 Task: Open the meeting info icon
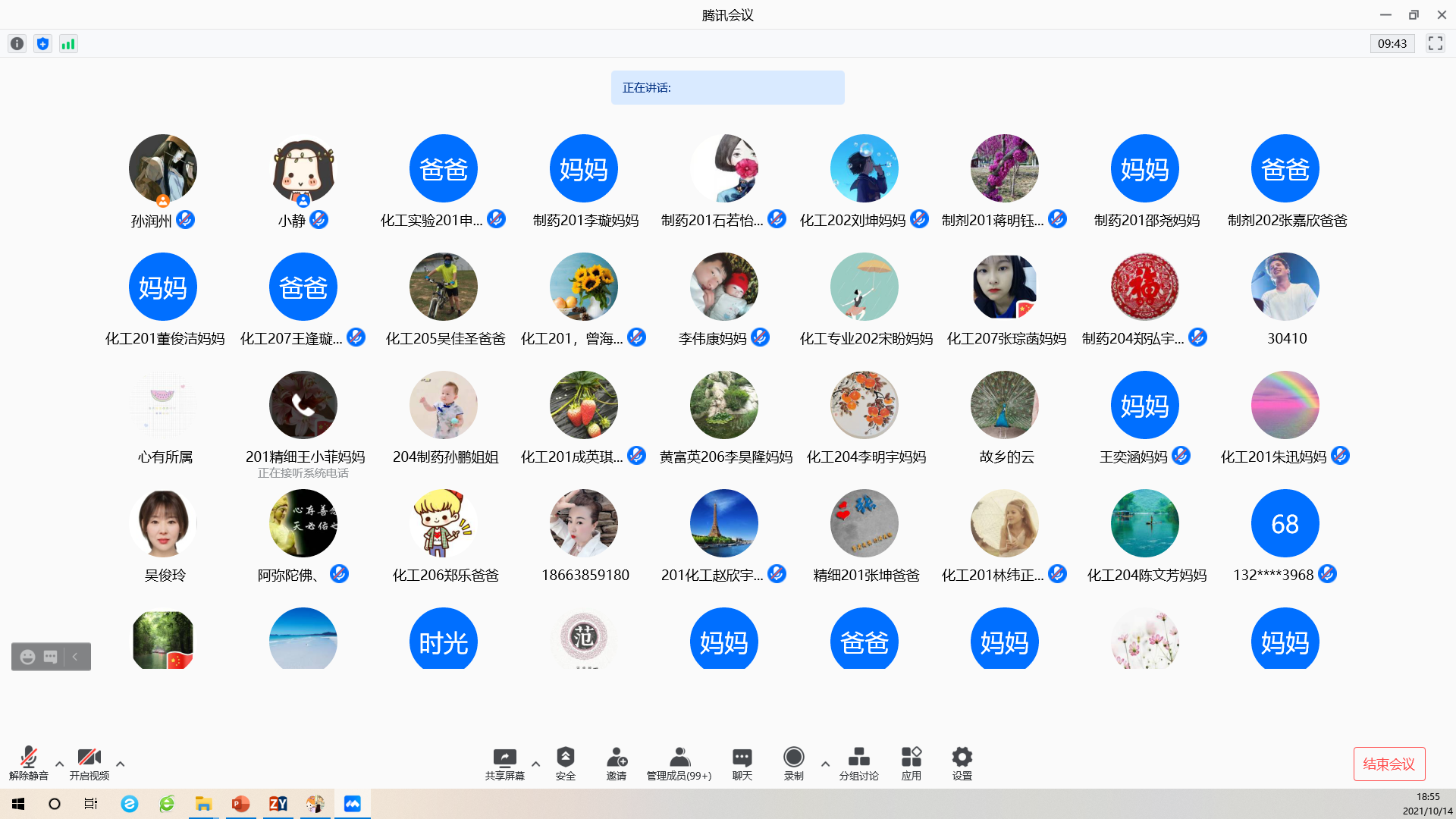(17, 44)
